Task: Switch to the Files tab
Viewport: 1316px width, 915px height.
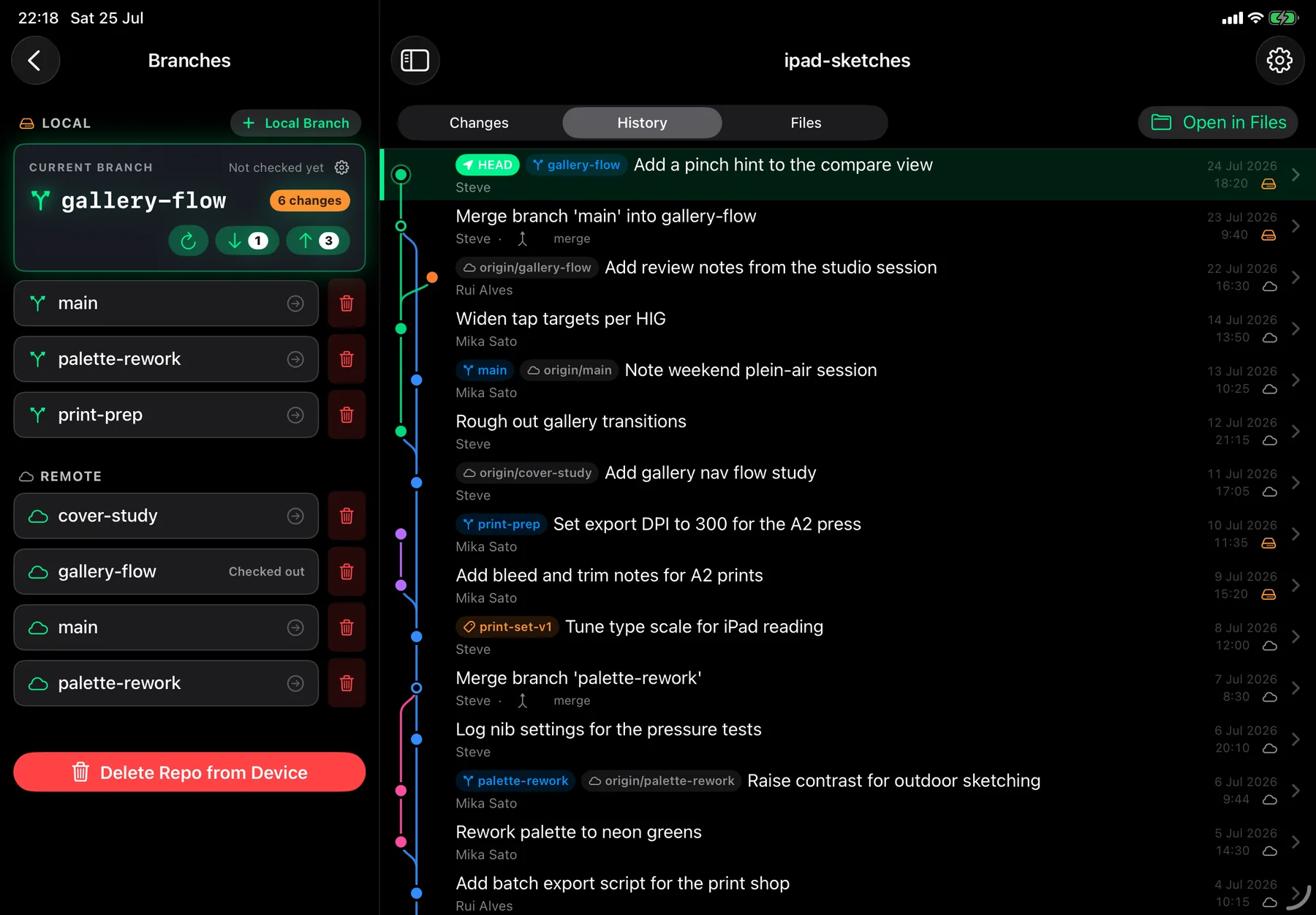Action: tap(806, 123)
